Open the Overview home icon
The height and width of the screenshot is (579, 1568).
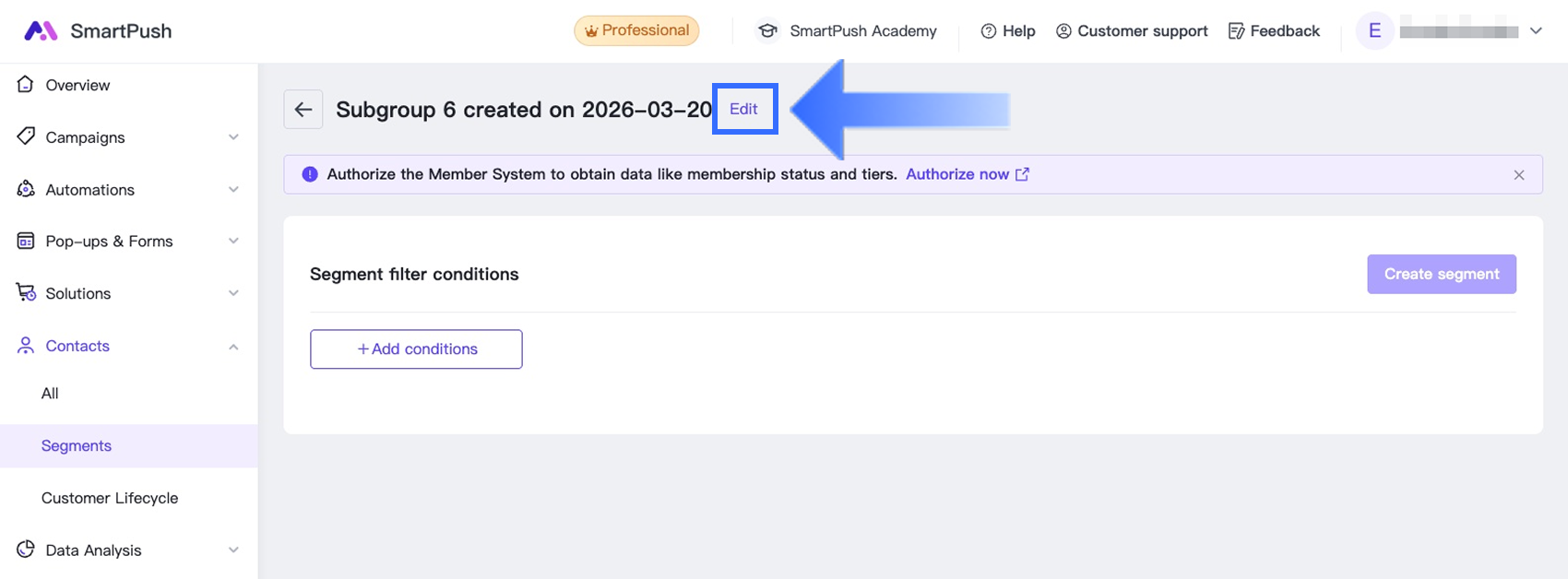(26, 85)
